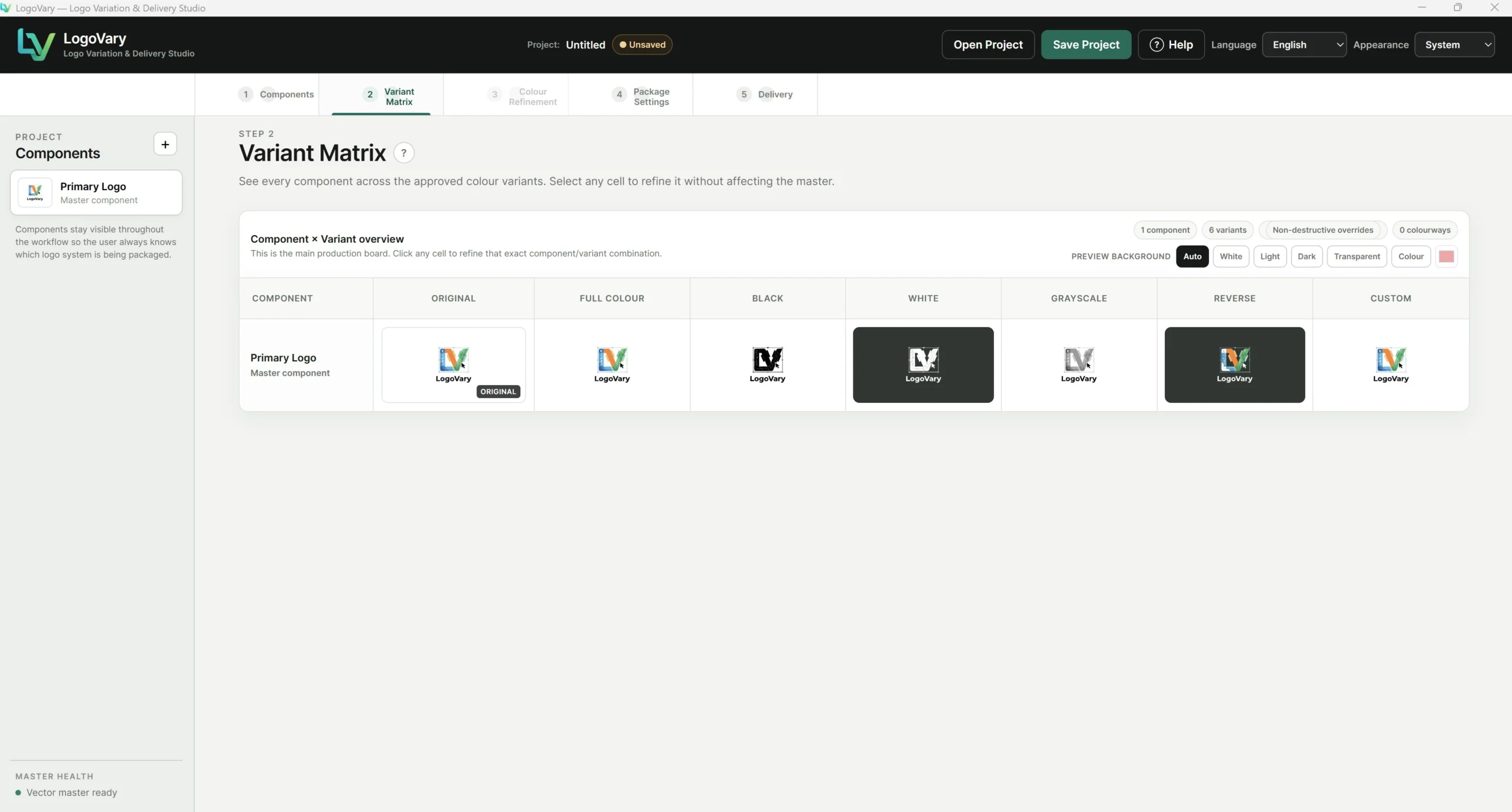The width and height of the screenshot is (1512, 812).
Task: Select the Custom variant logo cell
Action: tap(1390, 365)
